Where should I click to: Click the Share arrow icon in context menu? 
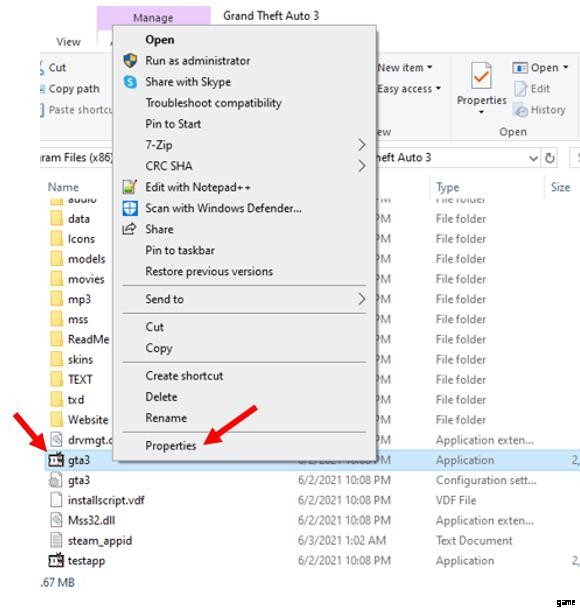point(129,229)
